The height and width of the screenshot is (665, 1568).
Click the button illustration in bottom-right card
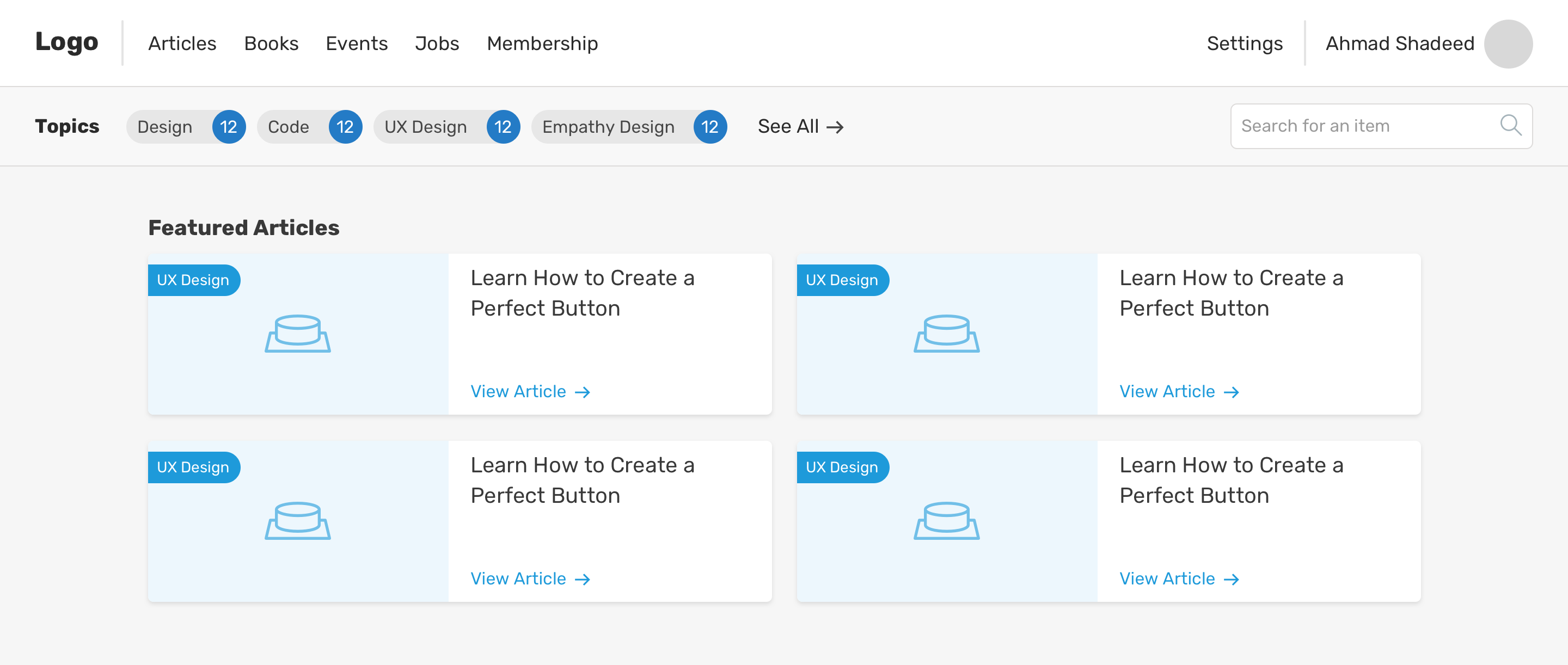pos(946,521)
